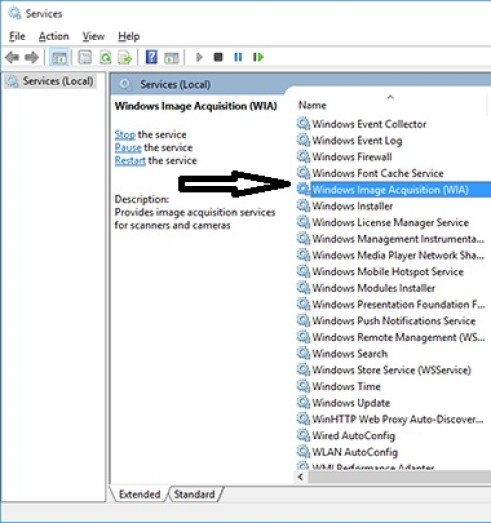The width and height of the screenshot is (491, 523).
Task: Open the Properties toolbar icon
Action: click(85, 57)
